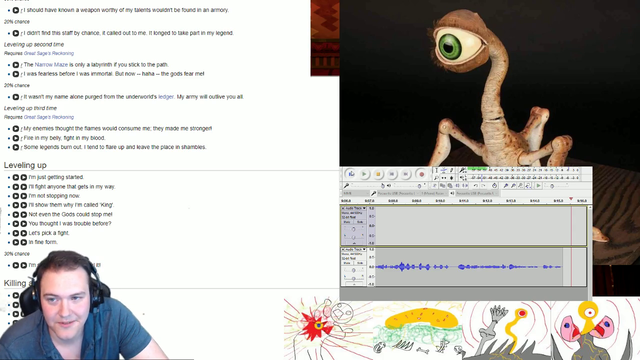
Task: Mute the first audio track
Action: pyautogui.click(x=347, y=222)
